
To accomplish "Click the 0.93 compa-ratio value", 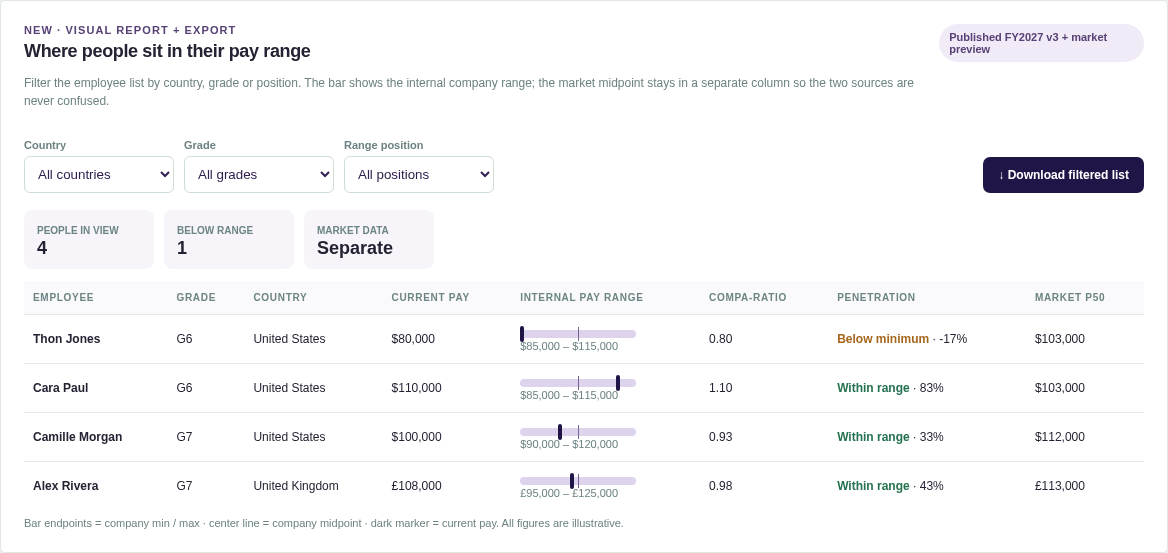I will pyautogui.click(x=720, y=437).
